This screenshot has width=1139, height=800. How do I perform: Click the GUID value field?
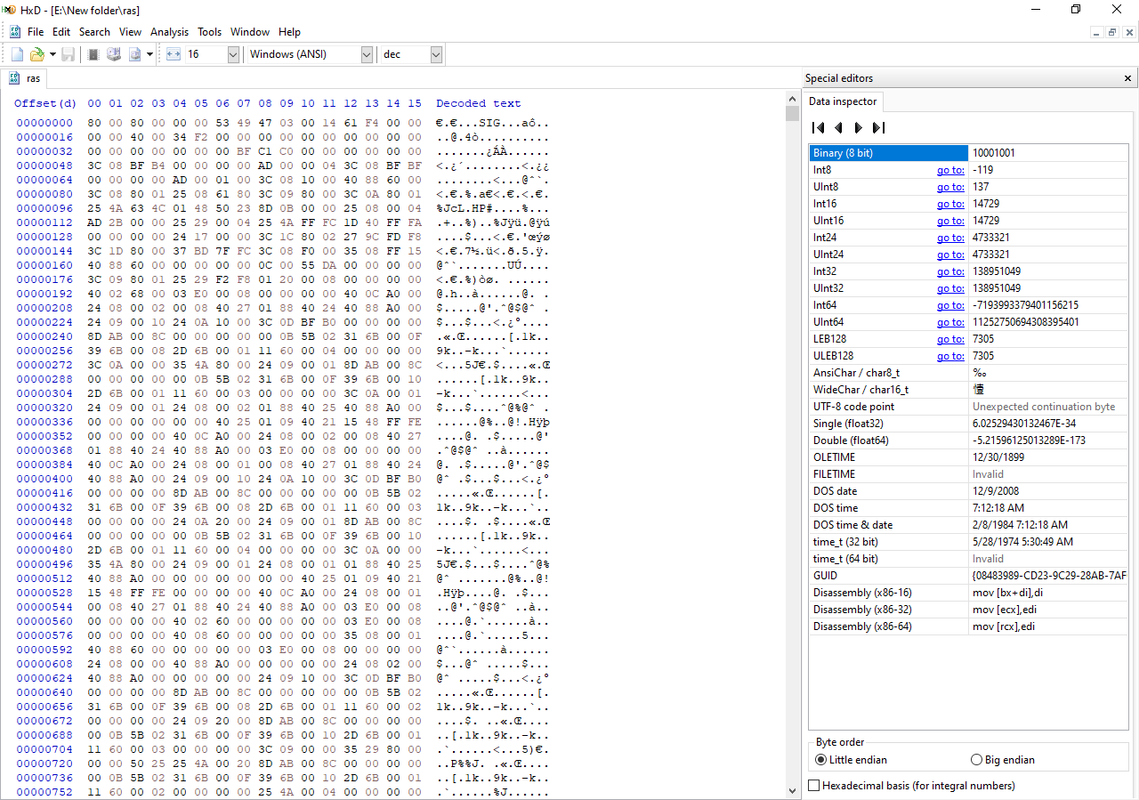point(1048,575)
